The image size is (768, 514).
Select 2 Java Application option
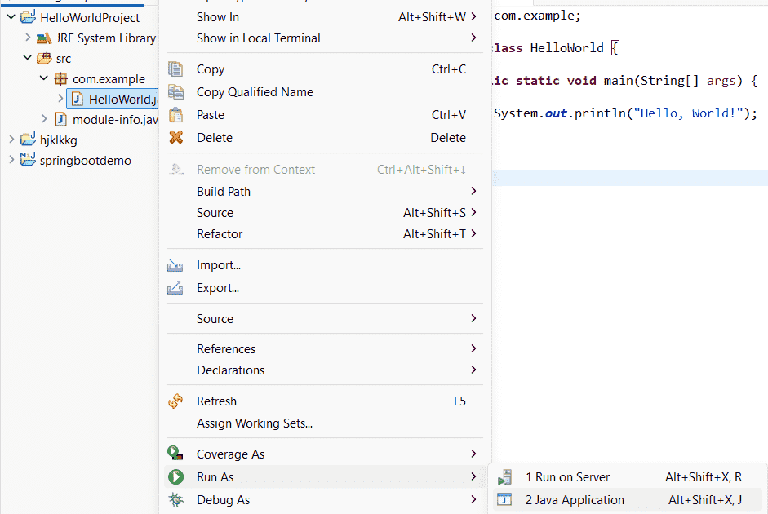click(x=627, y=499)
